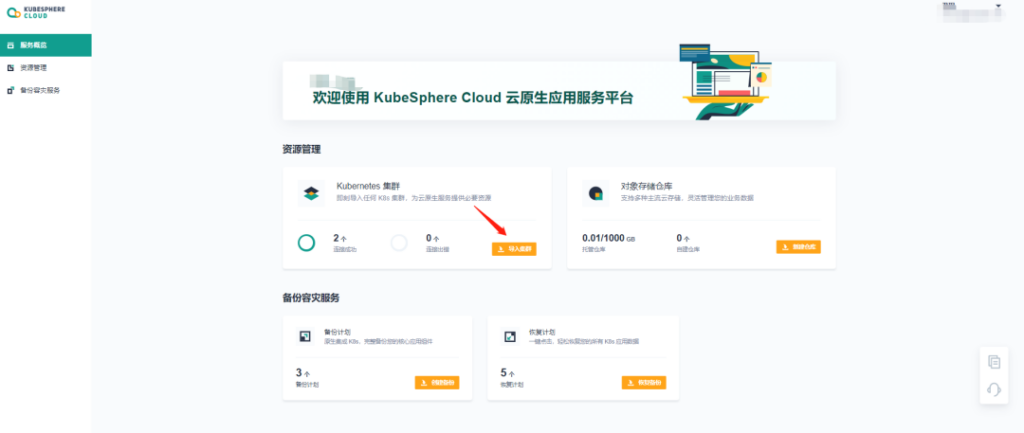Click the 导入集群 button
This screenshot has height=433, width=1024.
pos(514,249)
